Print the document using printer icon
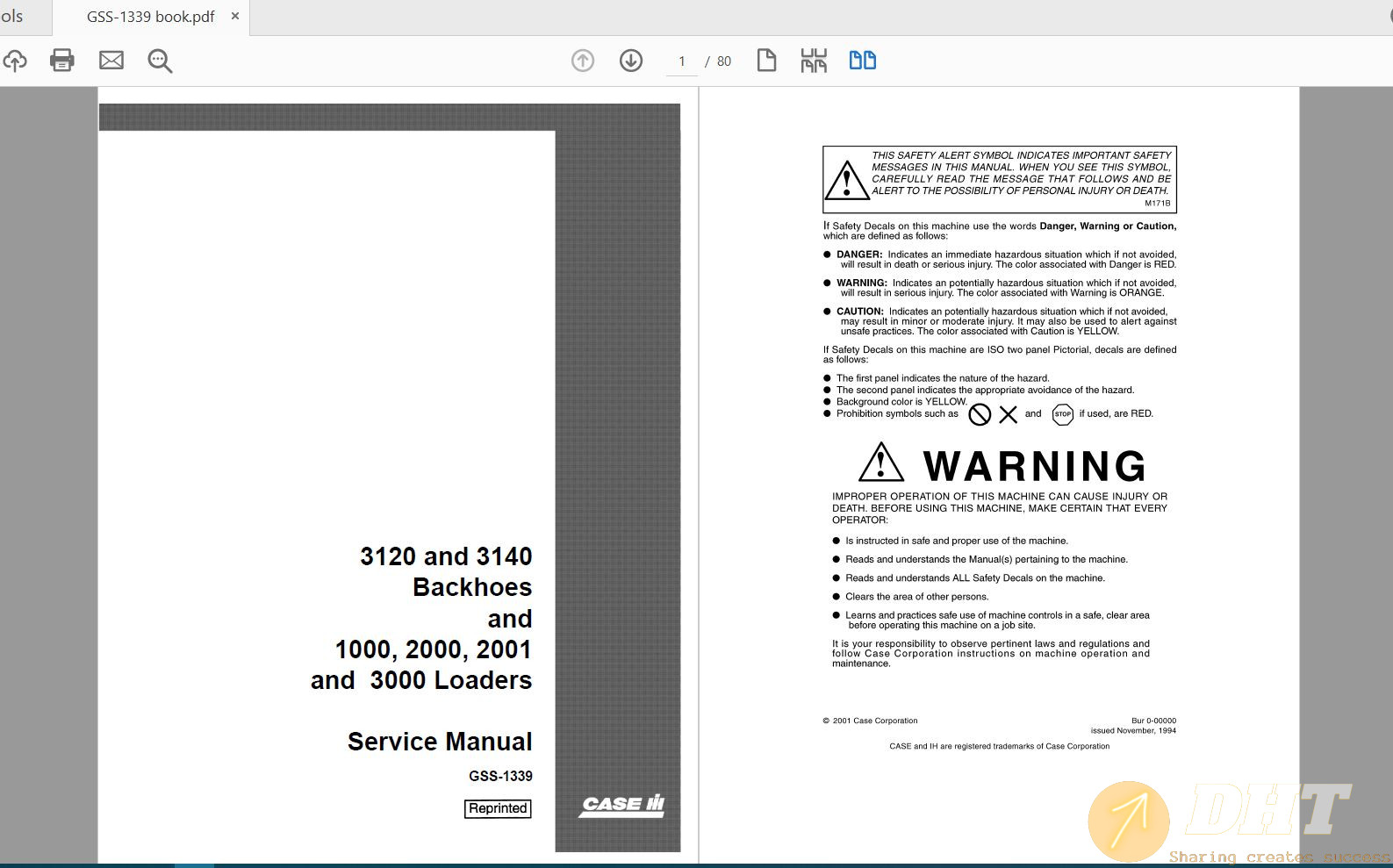Viewport: 1393px width, 868px height. click(62, 61)
